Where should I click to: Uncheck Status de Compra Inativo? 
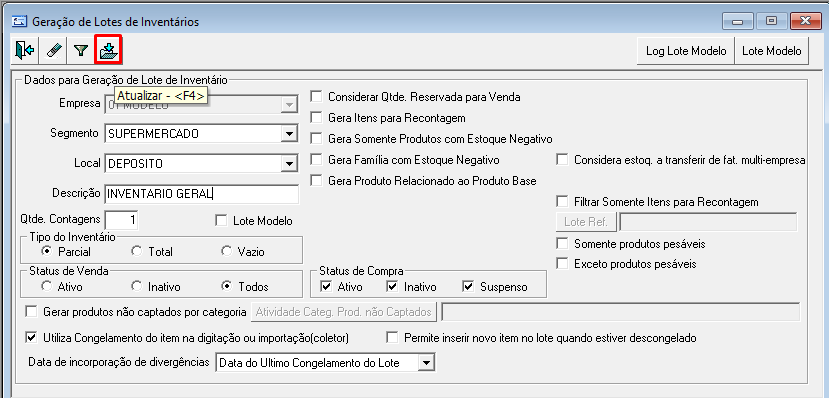tap(392, 287)
